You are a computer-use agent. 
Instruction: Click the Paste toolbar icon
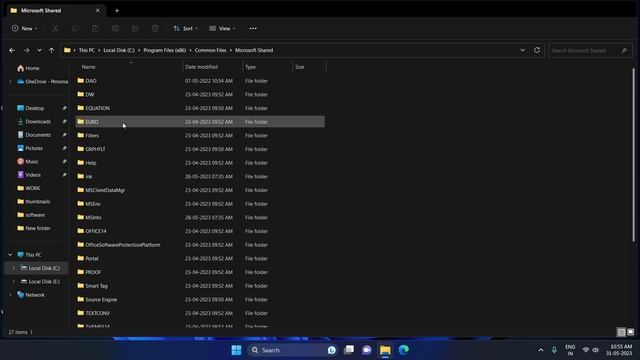click(95, 29)
